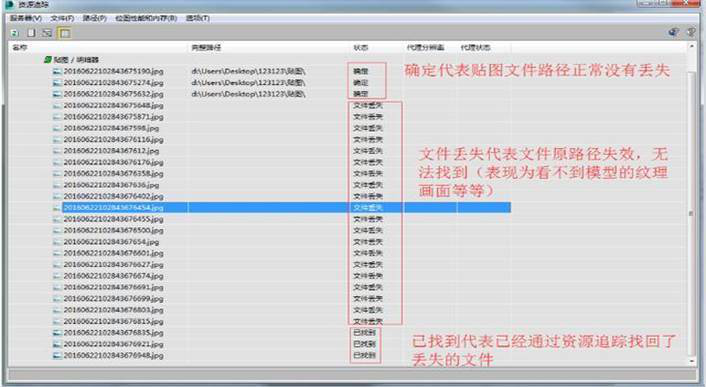Screen dimensions: 706x387
Task: Open the 路径(P) menu
Action: pos(95,18)
